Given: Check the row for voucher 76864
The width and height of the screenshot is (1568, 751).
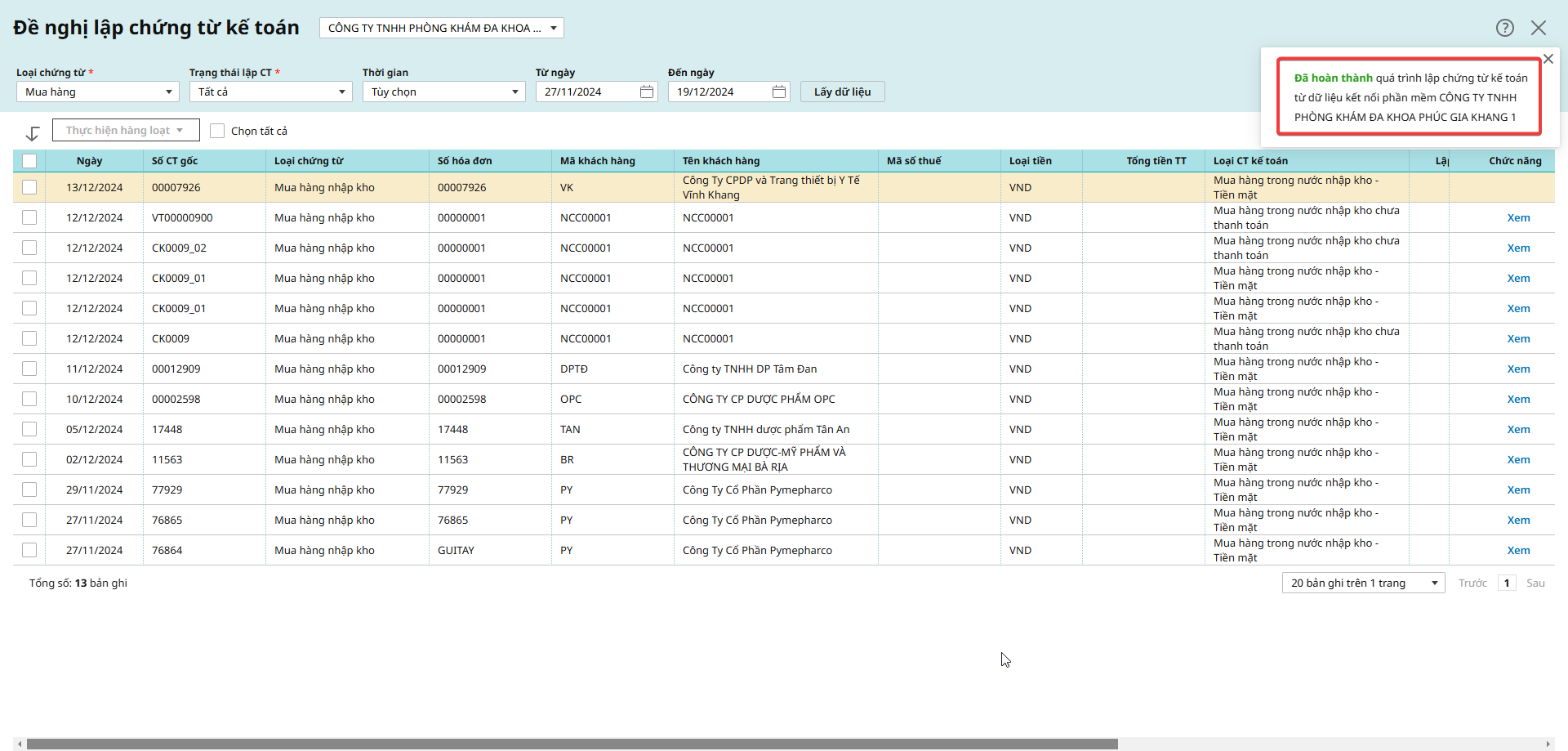Looking at the screenshot, I should [x=29, y=550].
